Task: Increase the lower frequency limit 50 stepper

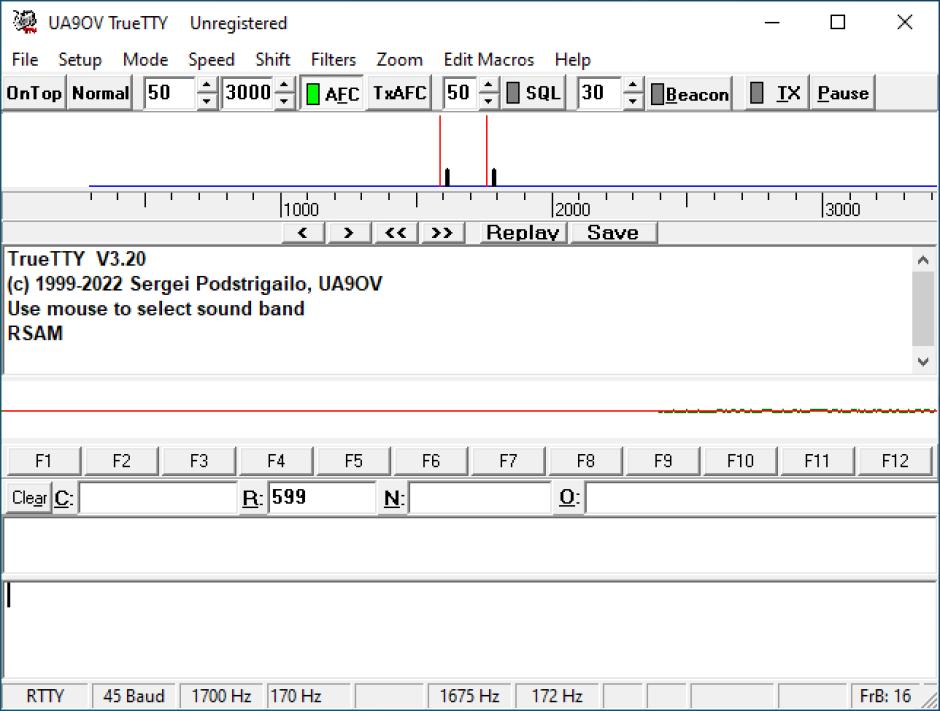Action: click(x=207, y=85)
